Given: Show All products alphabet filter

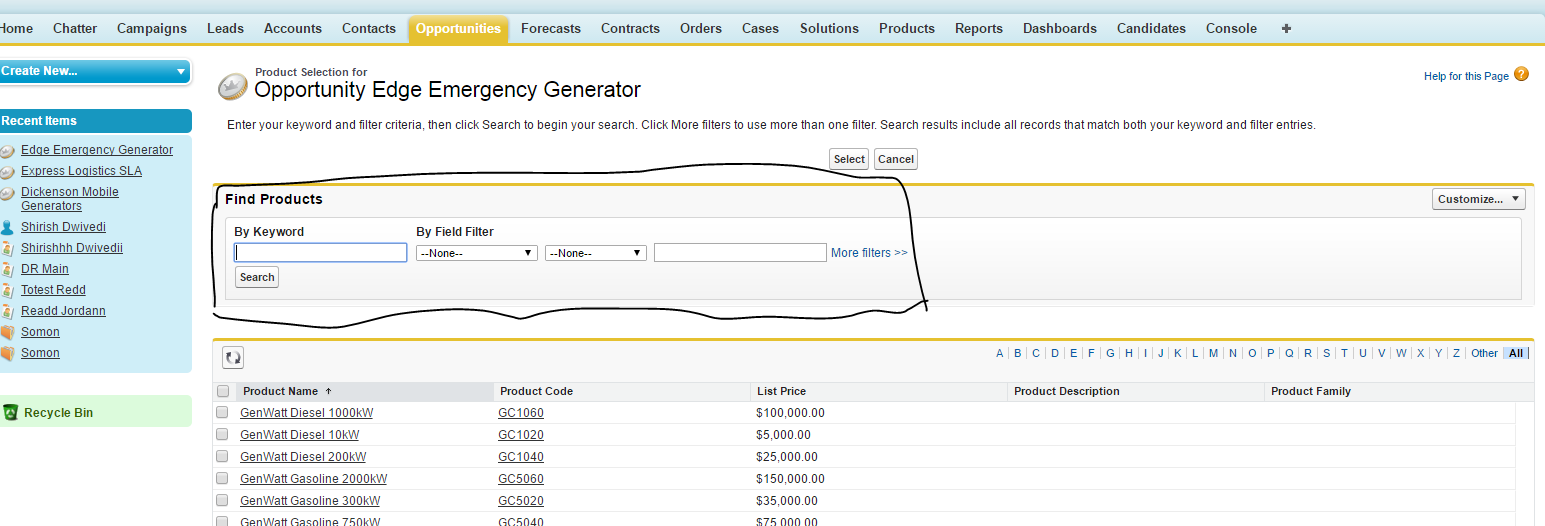Looking at the screenshot, I should (x=1516, y=353).
